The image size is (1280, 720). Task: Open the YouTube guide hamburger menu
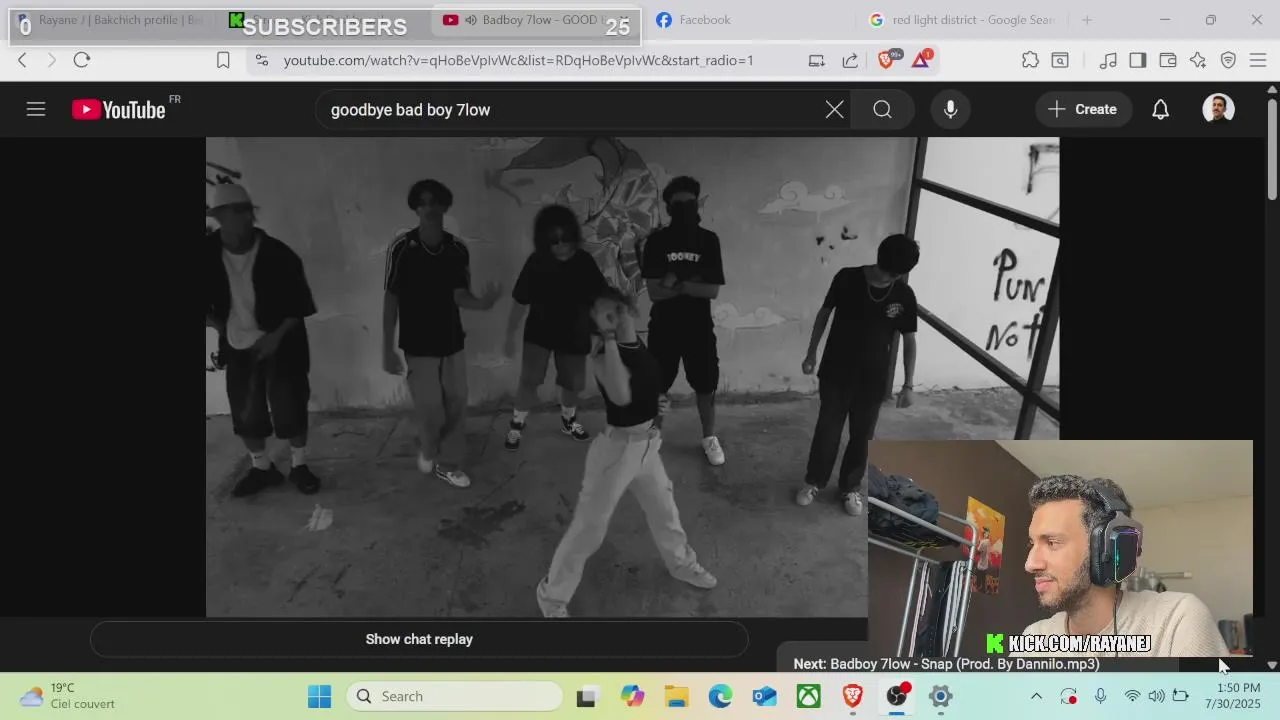click(x=36, y=109)
